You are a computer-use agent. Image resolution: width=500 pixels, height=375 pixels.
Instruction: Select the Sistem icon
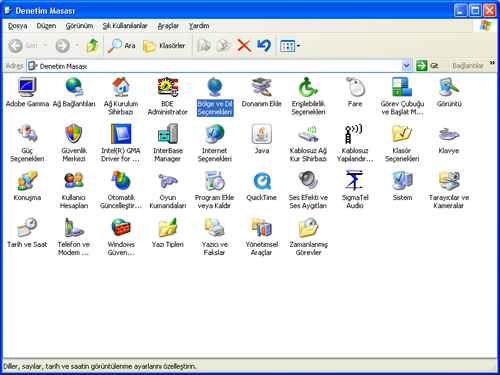tap(402, 186)
